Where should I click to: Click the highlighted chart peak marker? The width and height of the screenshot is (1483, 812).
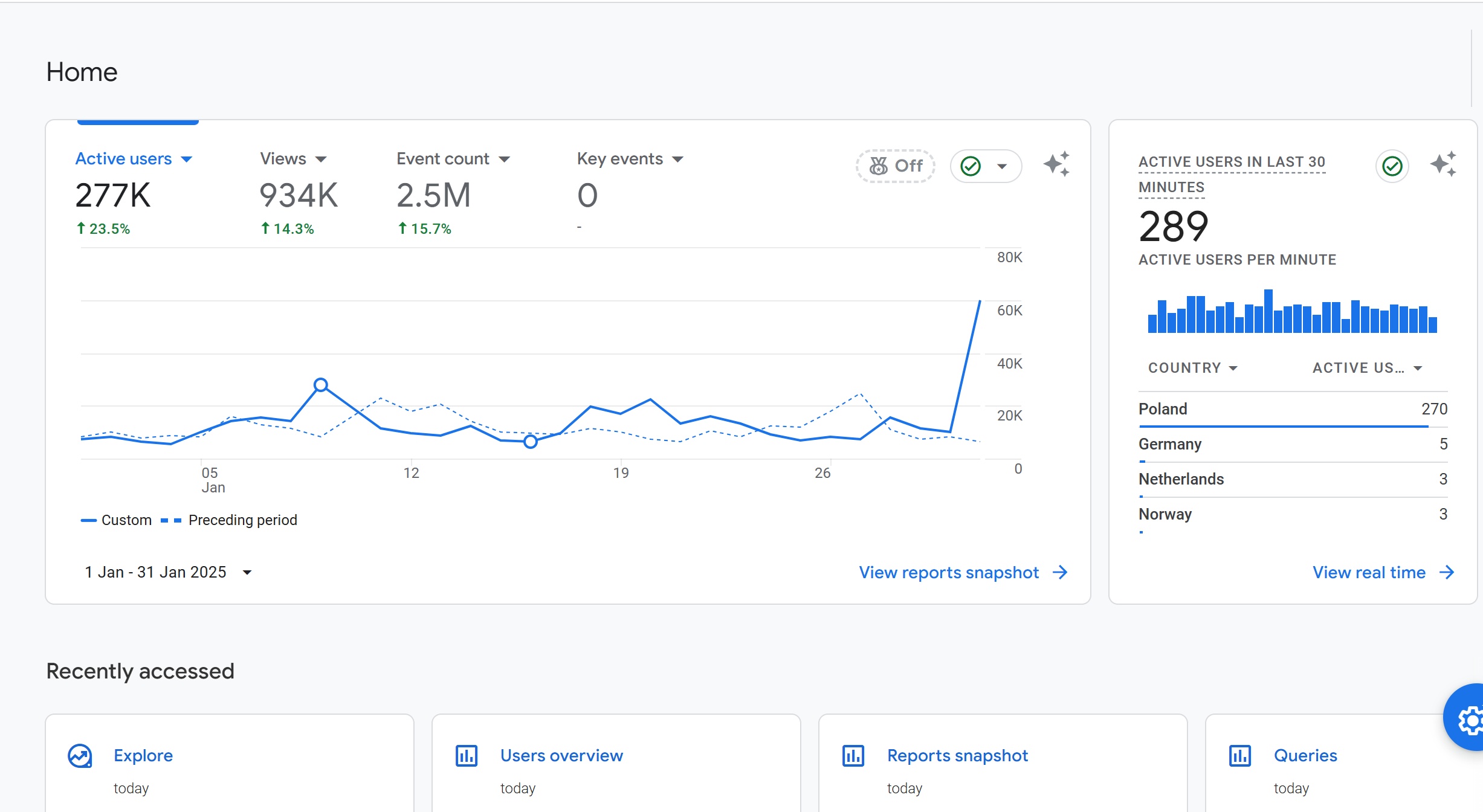coord(321,385)
